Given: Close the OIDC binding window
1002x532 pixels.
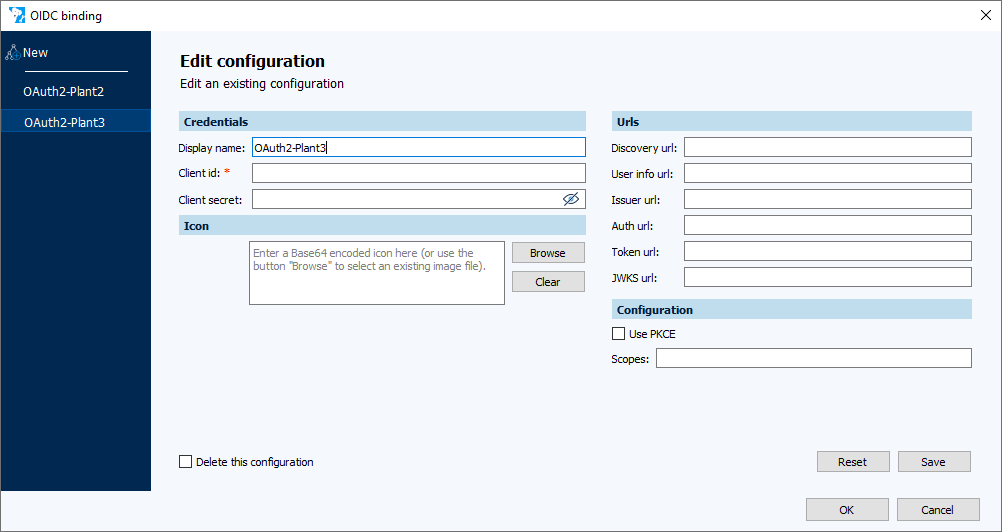Looking at the screenshot, I should coord(985,15).
